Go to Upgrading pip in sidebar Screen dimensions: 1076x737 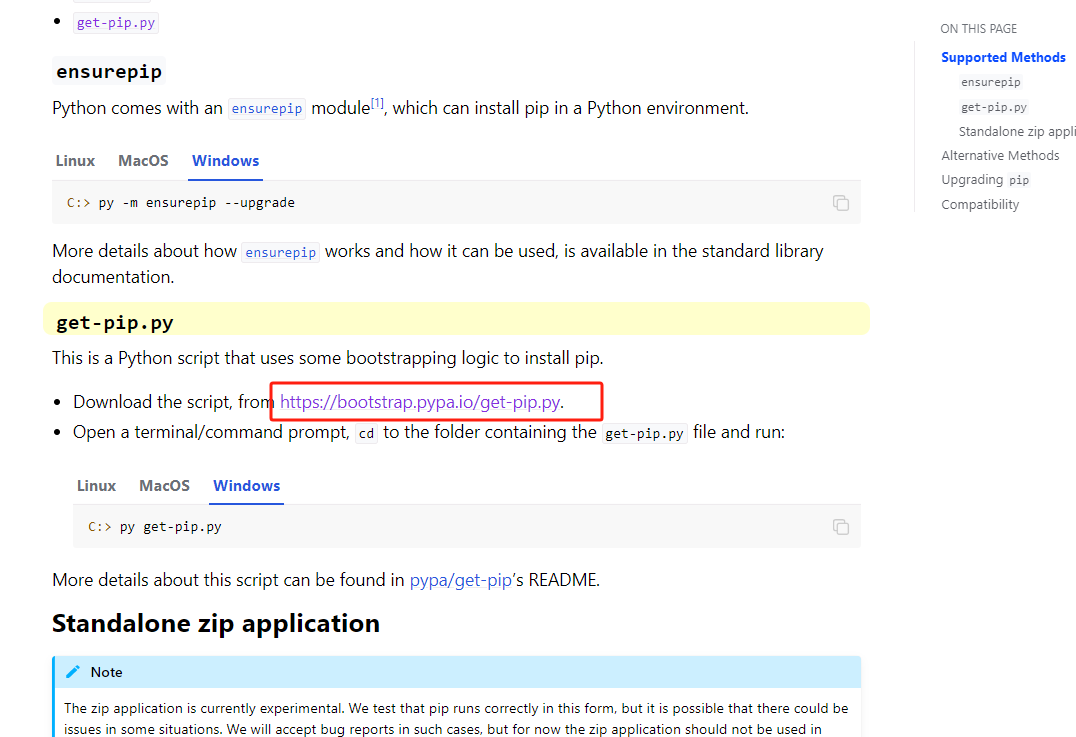point(985,180)
